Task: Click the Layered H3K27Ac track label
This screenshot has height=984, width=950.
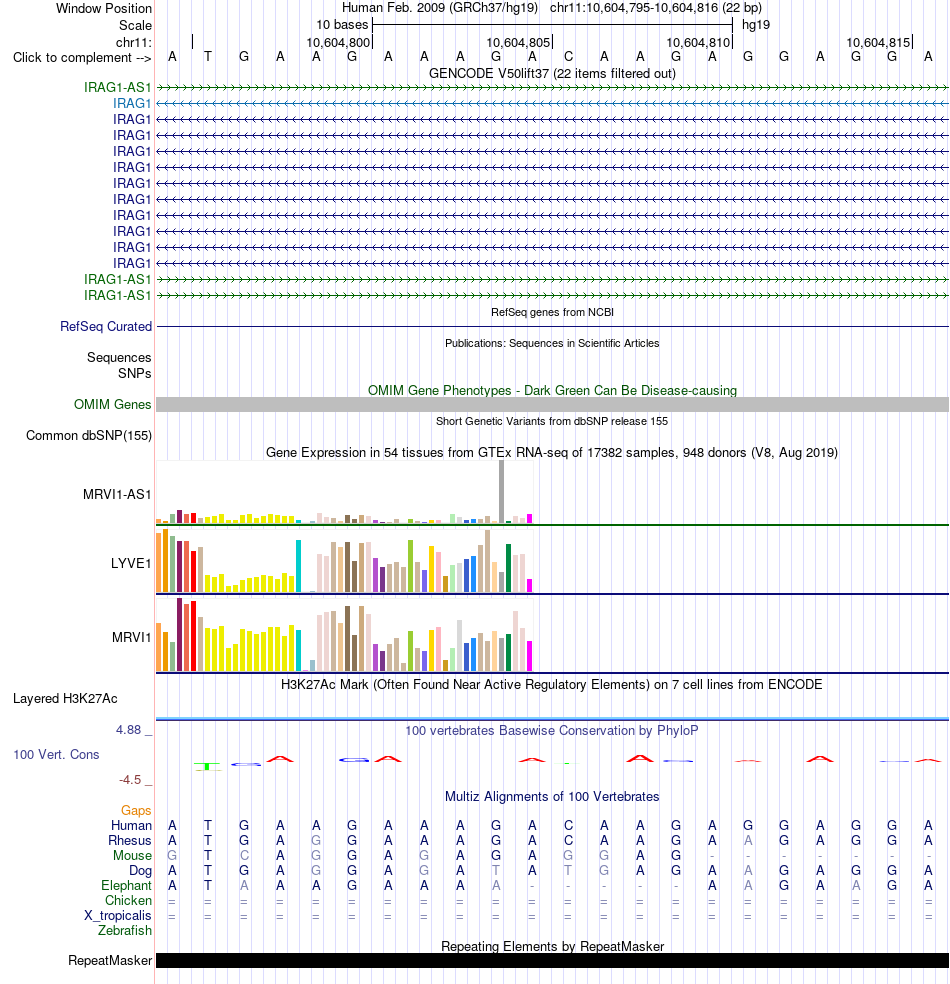Action: tap(65, 698)
